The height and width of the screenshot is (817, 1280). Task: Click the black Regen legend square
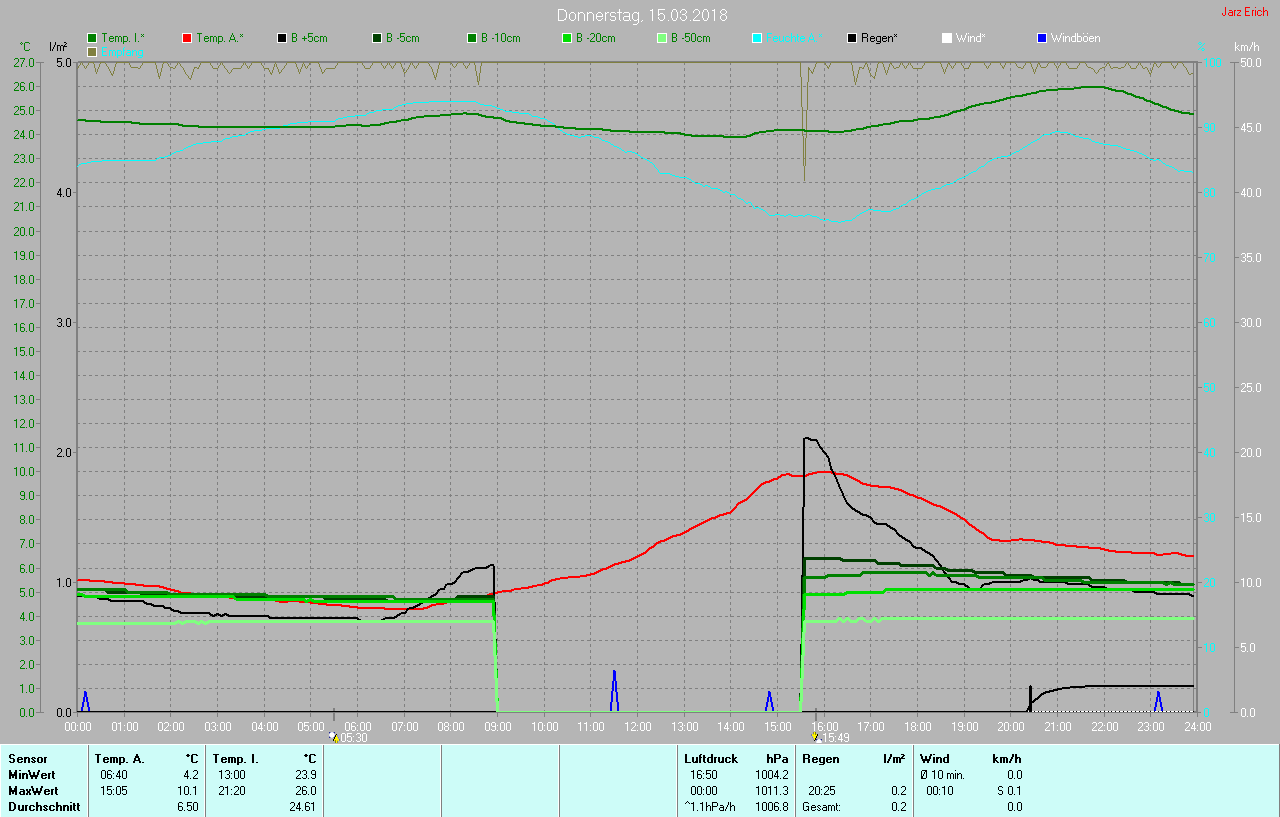click(x=852, y=38)
